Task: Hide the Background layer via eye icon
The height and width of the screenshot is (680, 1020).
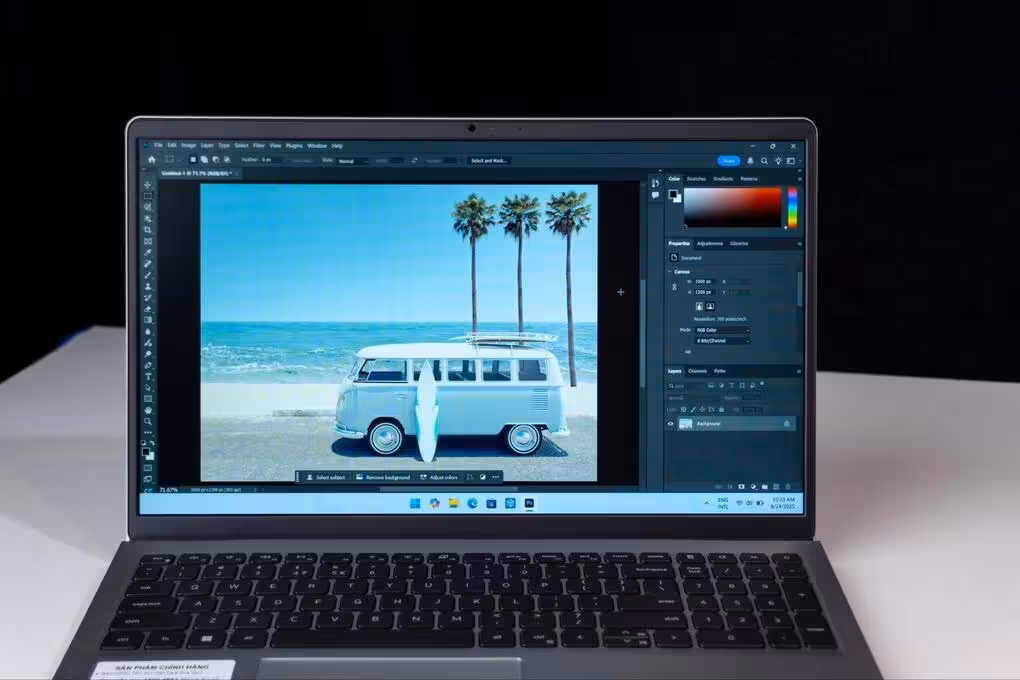Action: [x=671, y=424]
